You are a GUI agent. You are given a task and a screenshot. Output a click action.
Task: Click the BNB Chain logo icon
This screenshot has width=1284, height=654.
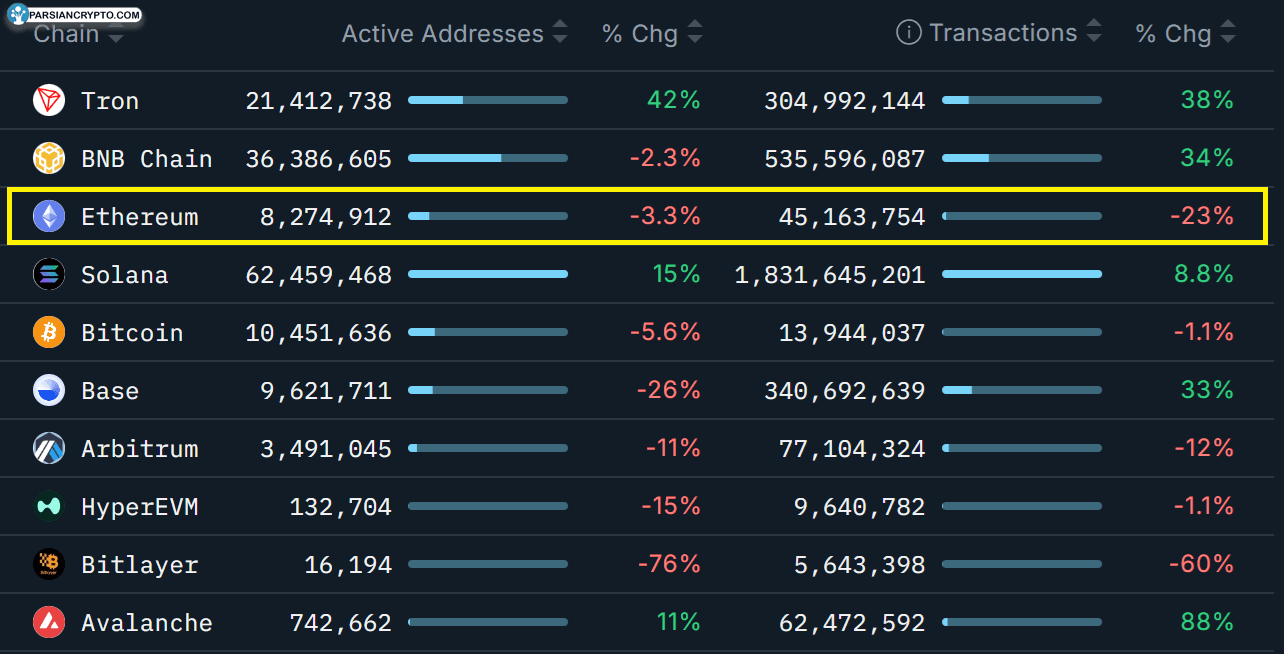click(x=49, y=159)
